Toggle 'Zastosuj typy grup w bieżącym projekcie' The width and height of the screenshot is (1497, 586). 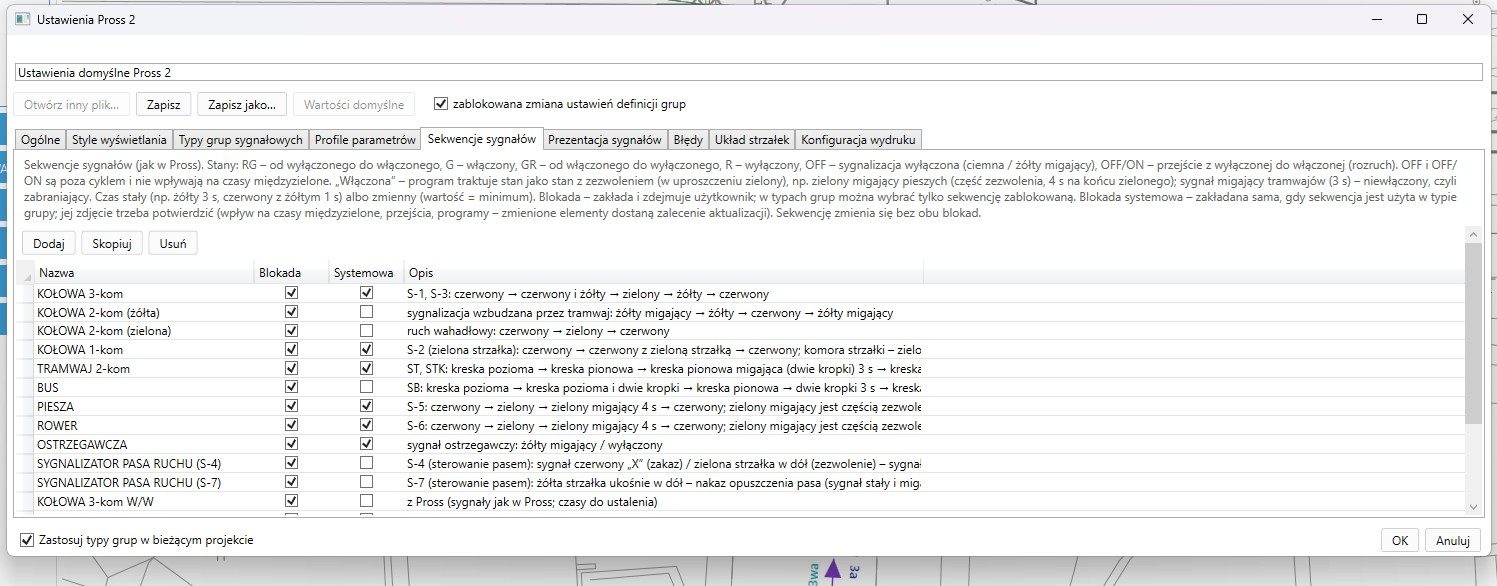tap(26, 540)
